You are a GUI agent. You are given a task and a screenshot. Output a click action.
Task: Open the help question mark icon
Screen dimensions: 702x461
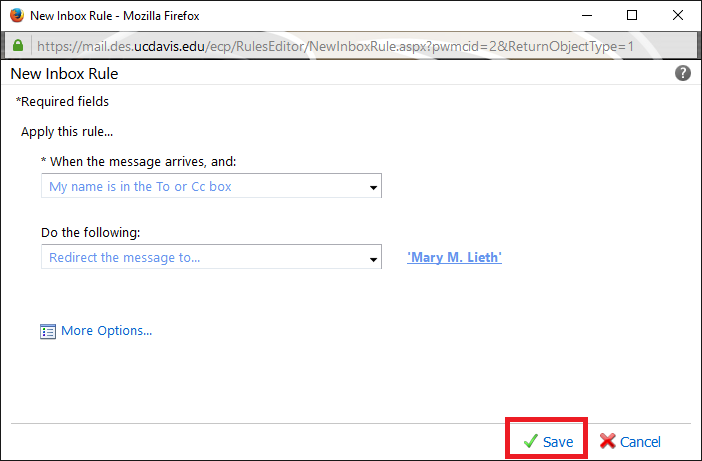tap(682, 73)
